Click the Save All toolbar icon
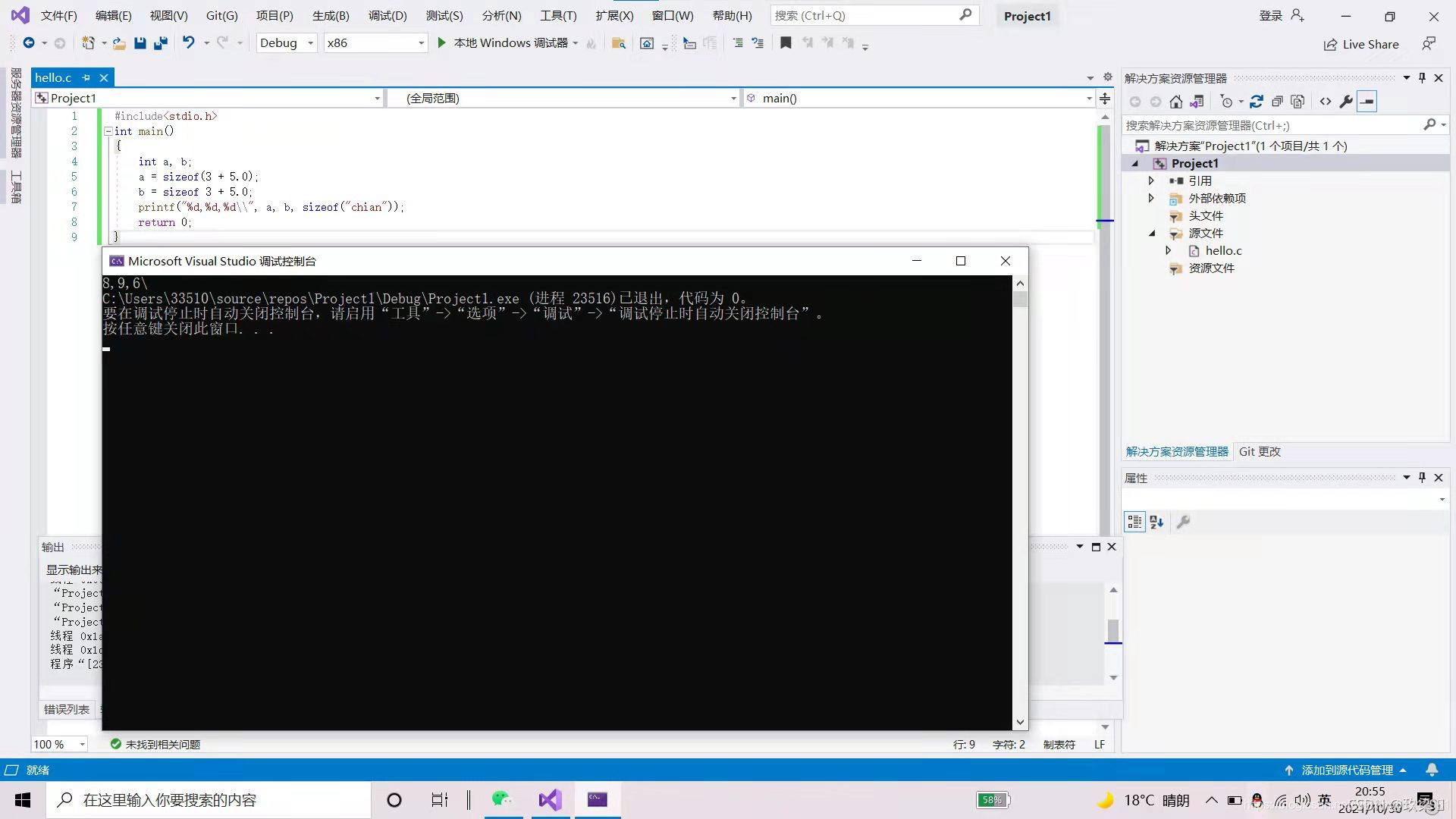The width and height of the screenshot is (1456, 819). coord(161,43)
